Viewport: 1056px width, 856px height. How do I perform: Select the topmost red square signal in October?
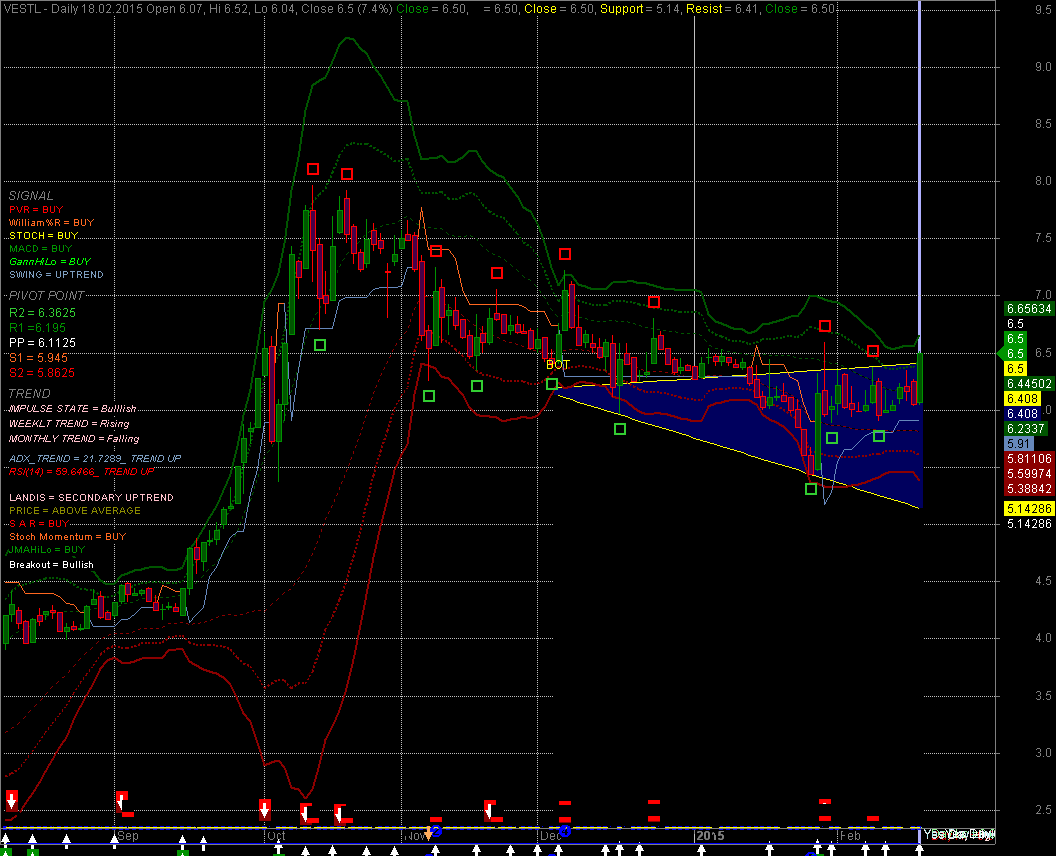click(313, 169)
